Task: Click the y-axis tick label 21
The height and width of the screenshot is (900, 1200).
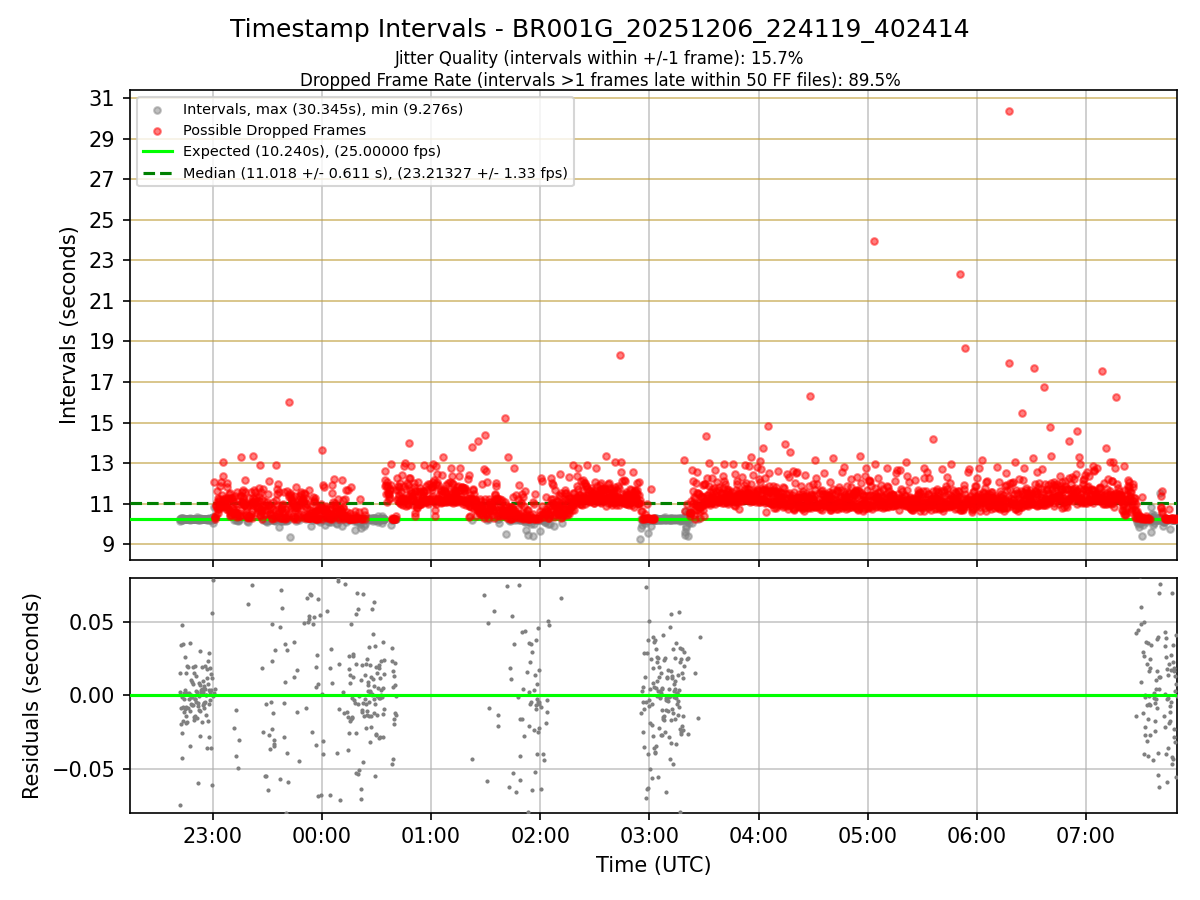Action: [x=101, y=301]
